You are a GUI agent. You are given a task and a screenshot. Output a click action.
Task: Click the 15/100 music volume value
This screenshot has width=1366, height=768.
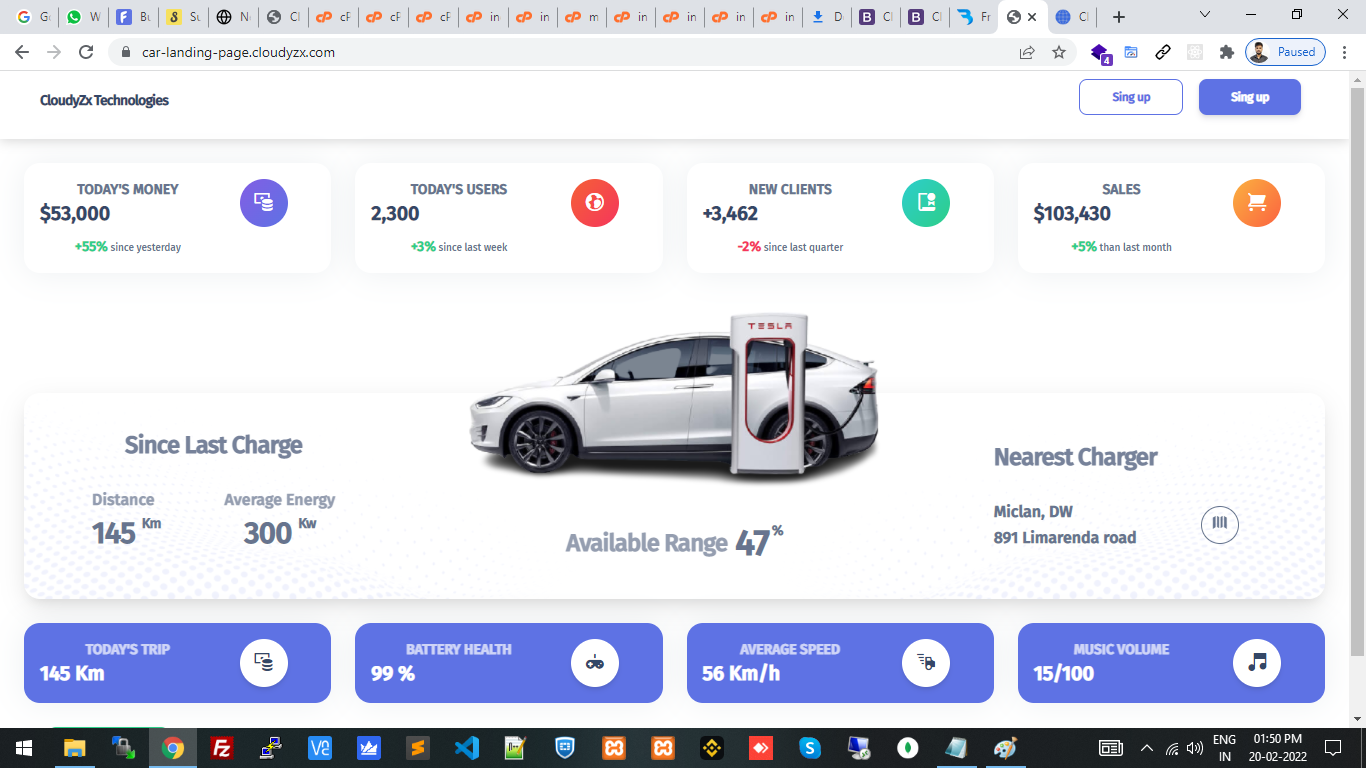click(x=1064, y=673)
